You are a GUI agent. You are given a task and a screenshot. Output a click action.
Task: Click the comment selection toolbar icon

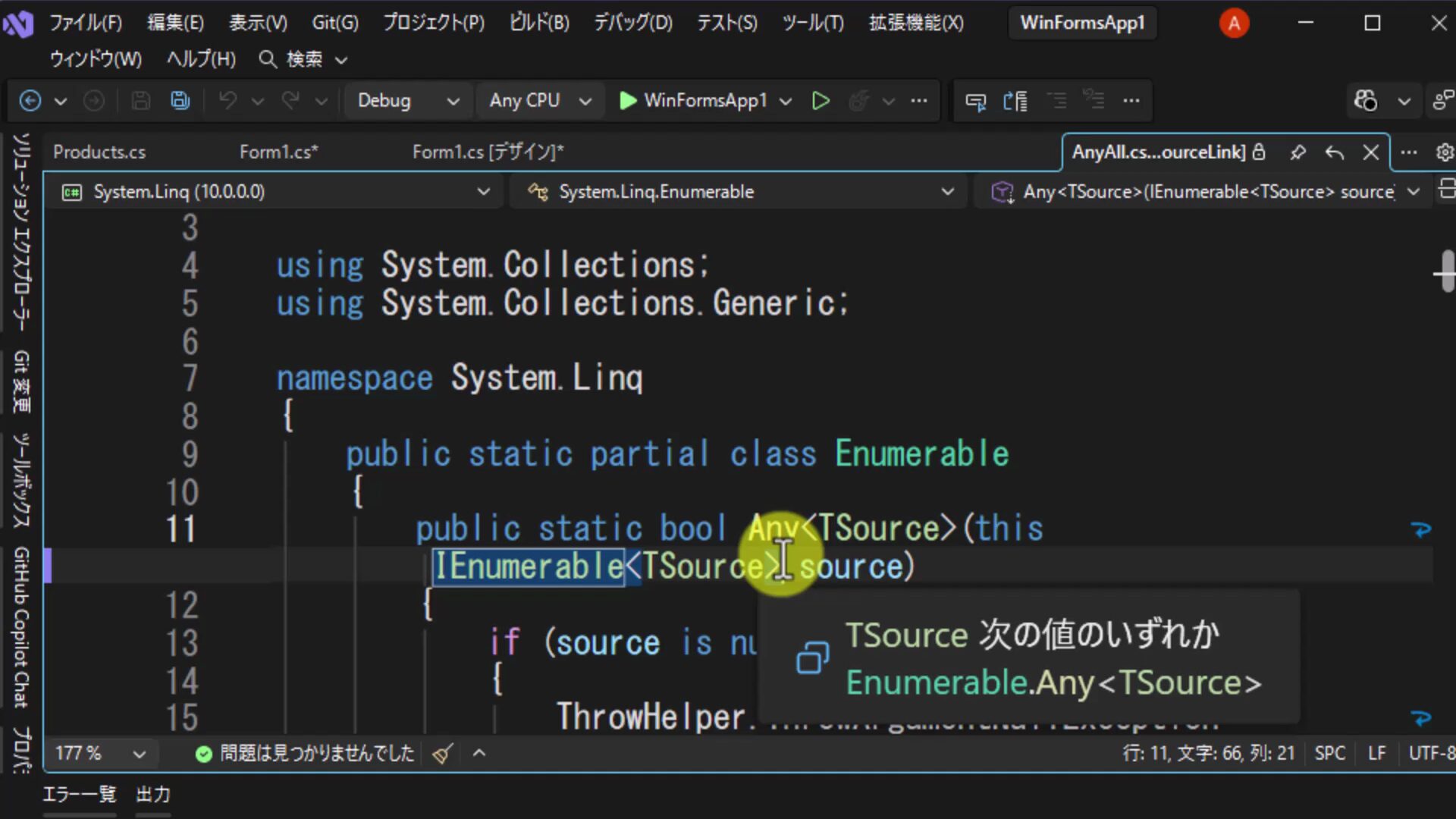click(975, 100)
